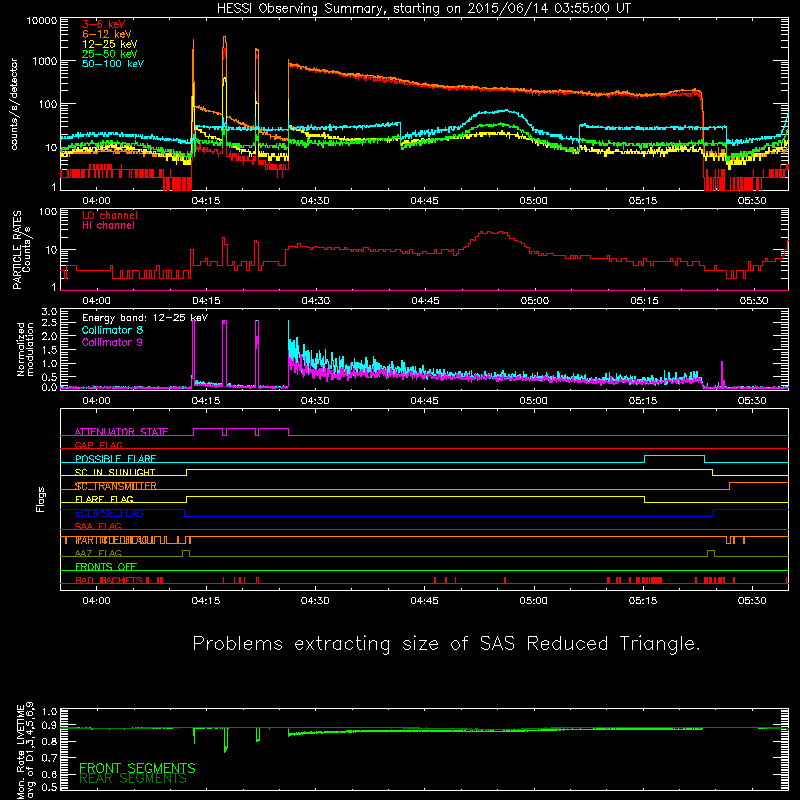Click the 04:30 tick under the particle rates plot
800x800 pixels.
coord(315,301)
